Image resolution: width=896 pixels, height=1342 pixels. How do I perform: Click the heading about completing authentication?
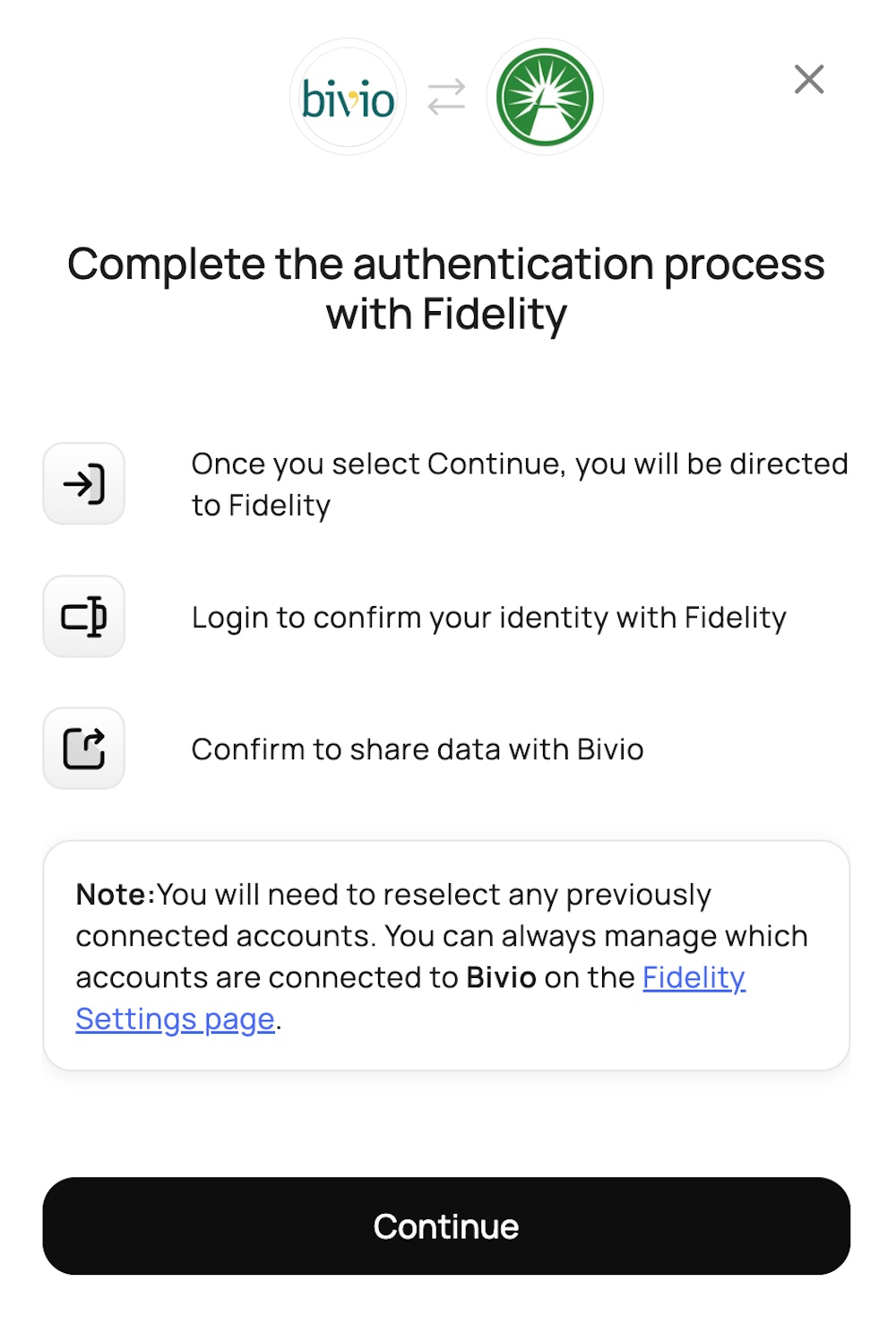point(446,289)
